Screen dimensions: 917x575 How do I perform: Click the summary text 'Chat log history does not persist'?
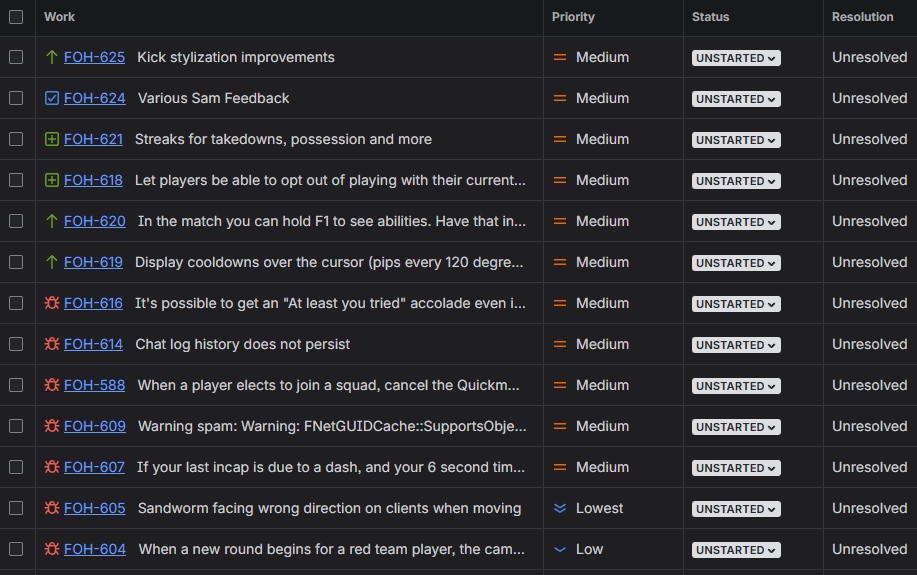[243, 345]
